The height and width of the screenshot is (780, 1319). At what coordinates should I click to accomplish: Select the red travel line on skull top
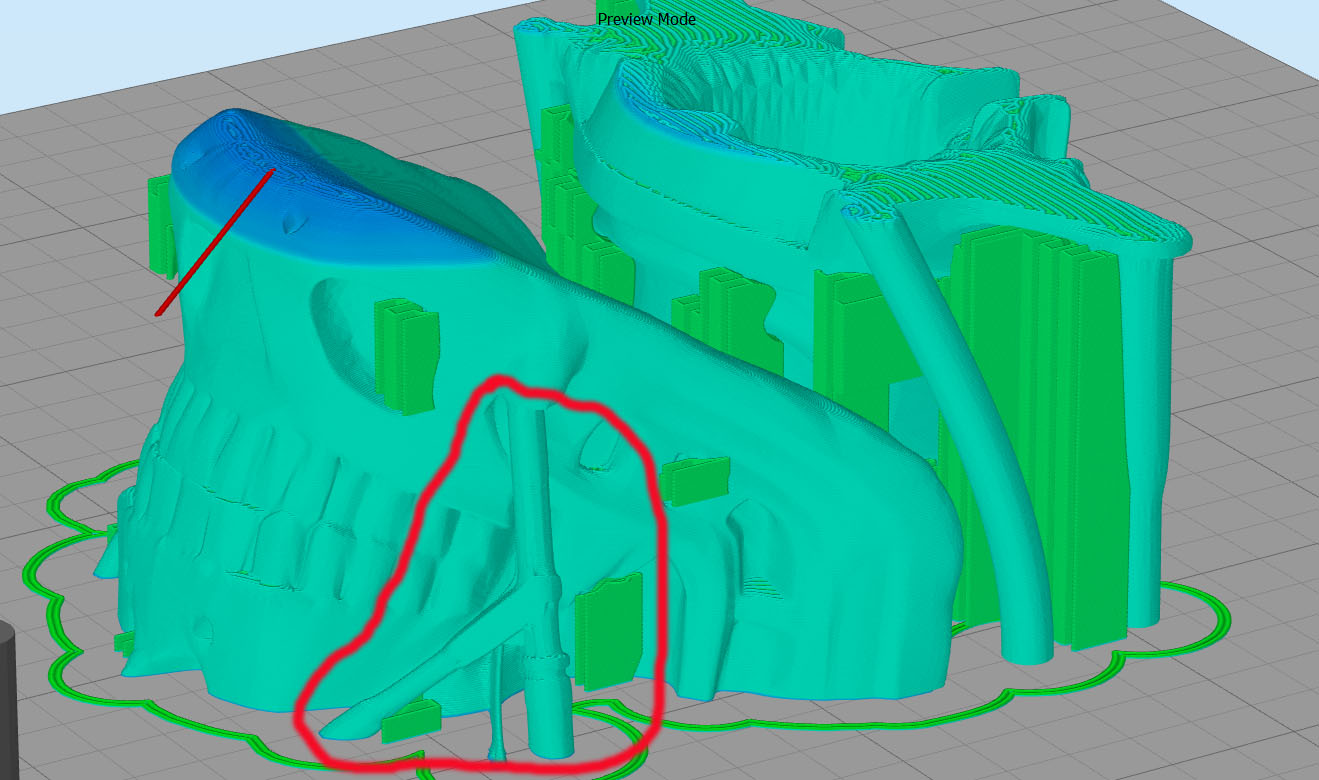[214, 243]
